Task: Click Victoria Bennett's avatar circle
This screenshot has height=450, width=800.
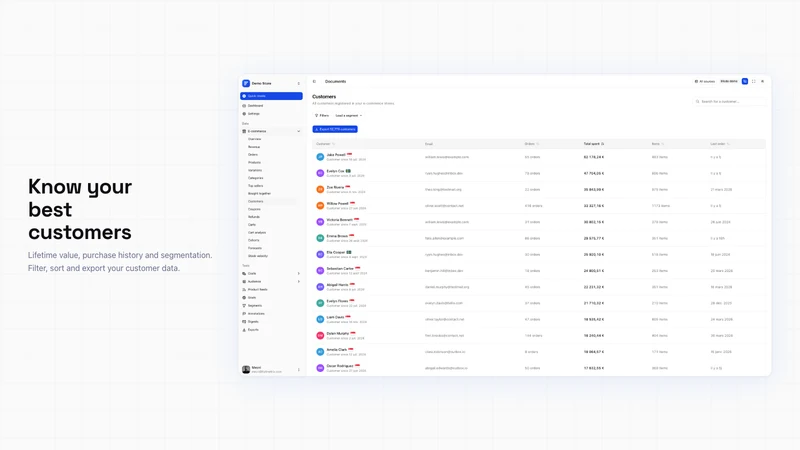Action: click(320, 222)
